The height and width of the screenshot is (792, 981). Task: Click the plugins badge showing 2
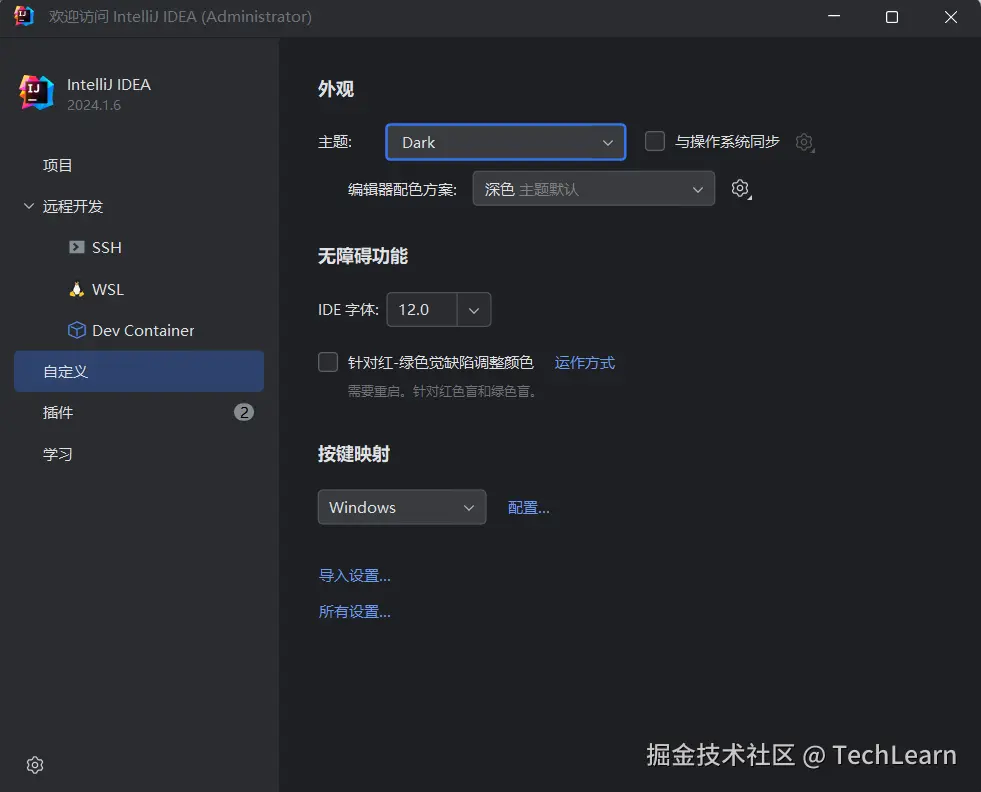click(x=244, y=412)
